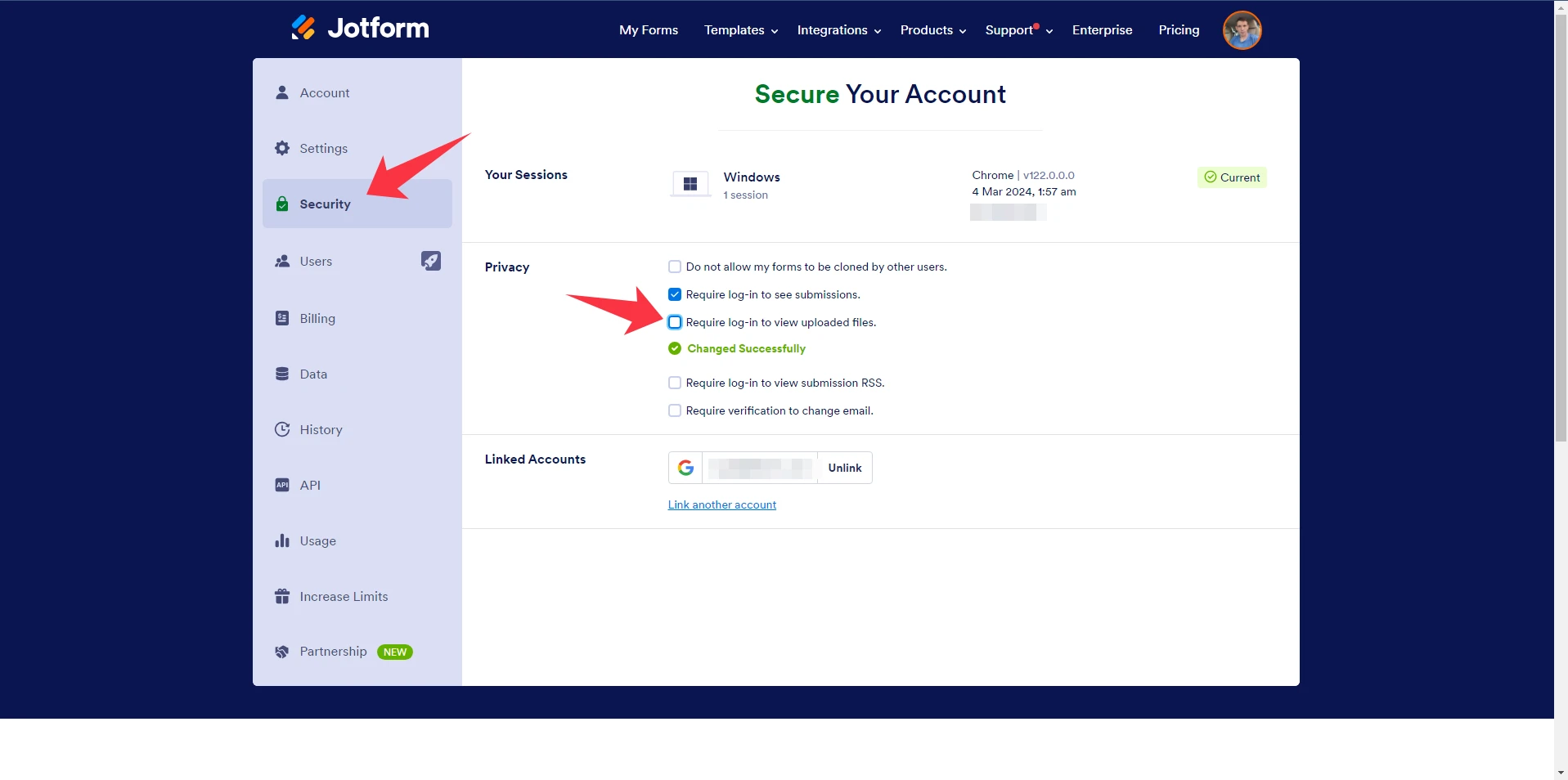Expand the Templates dropdown menu
The height and width of the screenshot is (780, 1568).
(740, 30)
